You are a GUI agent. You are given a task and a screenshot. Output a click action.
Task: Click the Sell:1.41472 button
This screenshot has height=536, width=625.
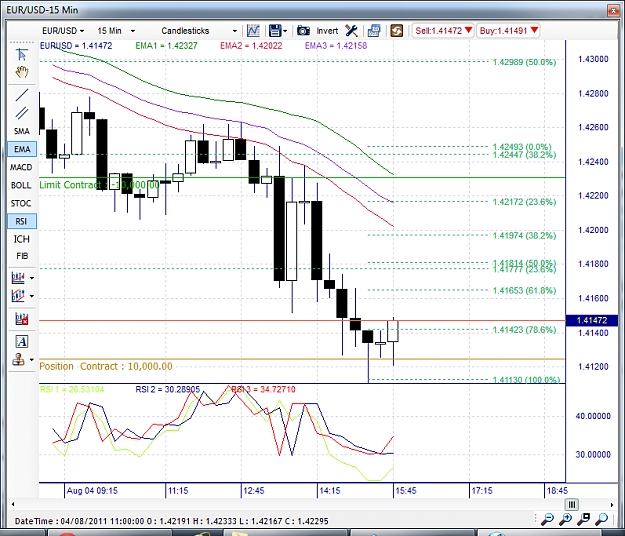(443, 31)
